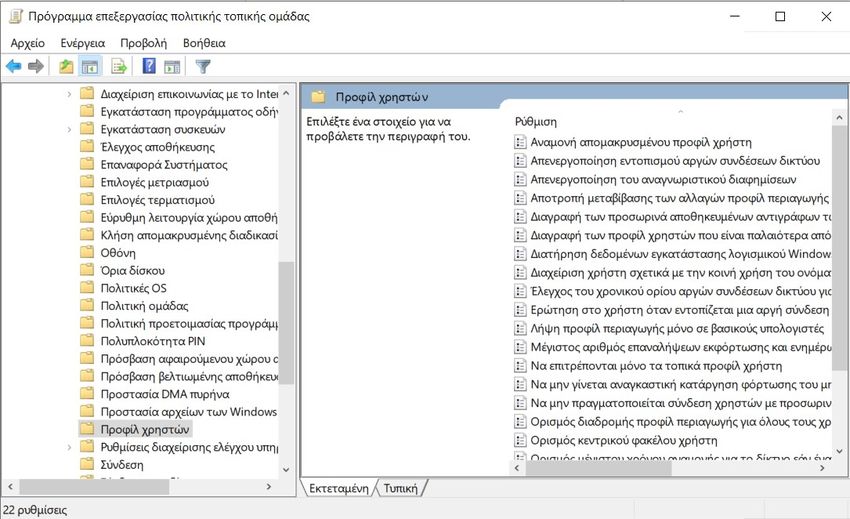Click folder icon of Πολιτικές OS
This screenshot has width=850, height=519.
[87, 287]
